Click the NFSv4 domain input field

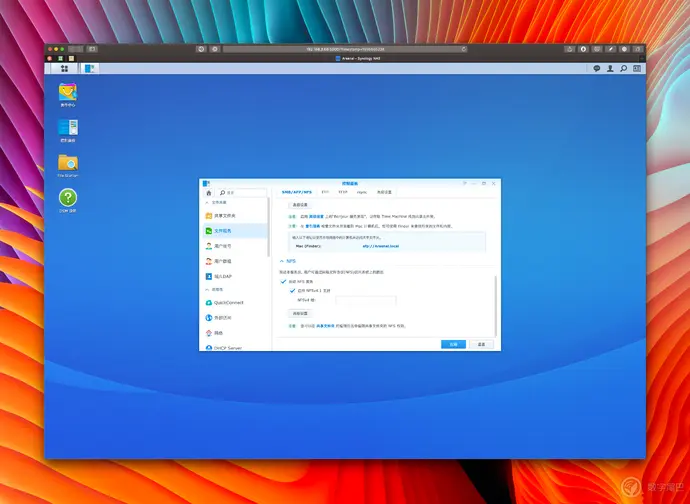[x=366, y=300]
